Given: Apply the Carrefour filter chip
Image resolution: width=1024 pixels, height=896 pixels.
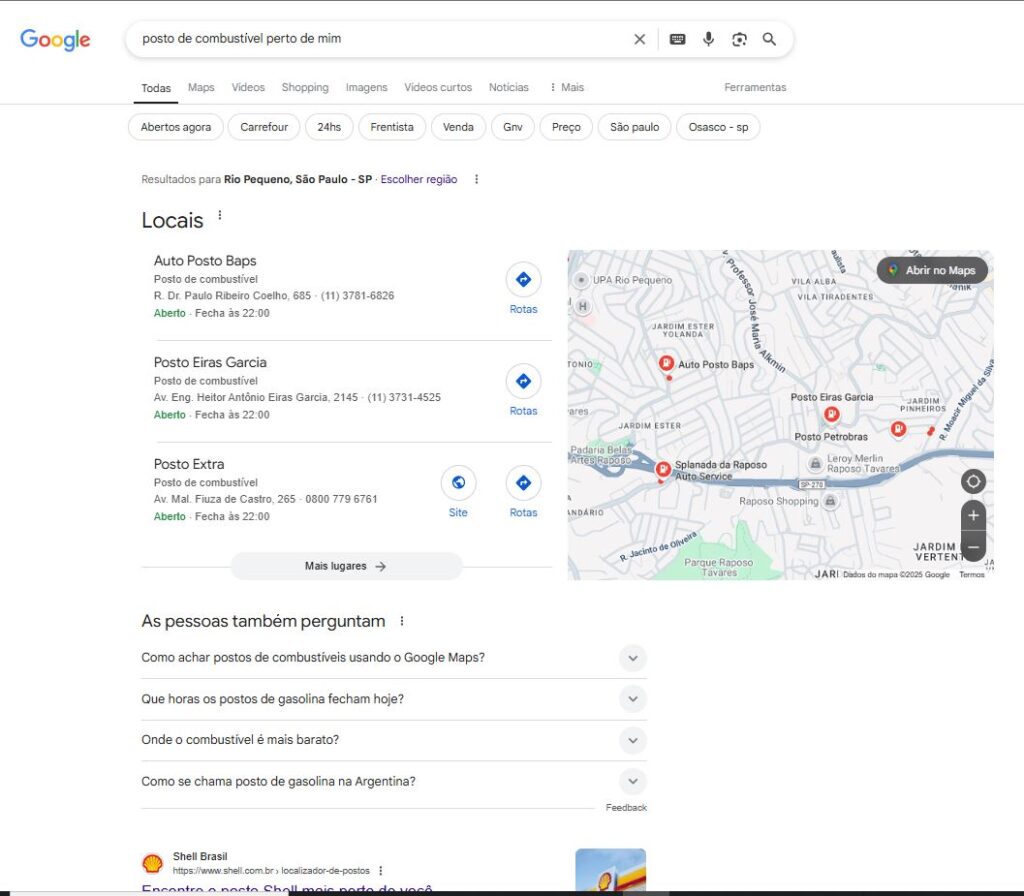Looking at the screenshot, I should (x=264, y=127).
